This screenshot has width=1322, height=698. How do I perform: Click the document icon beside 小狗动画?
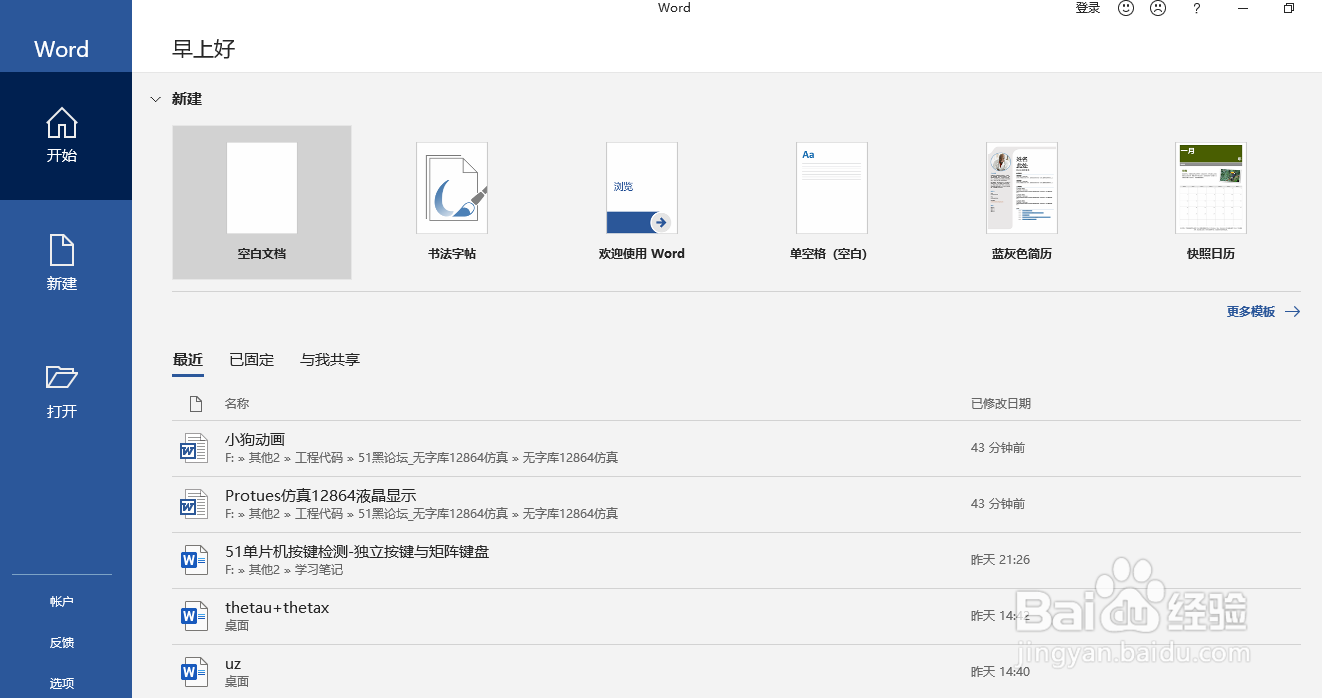(193, 447)
